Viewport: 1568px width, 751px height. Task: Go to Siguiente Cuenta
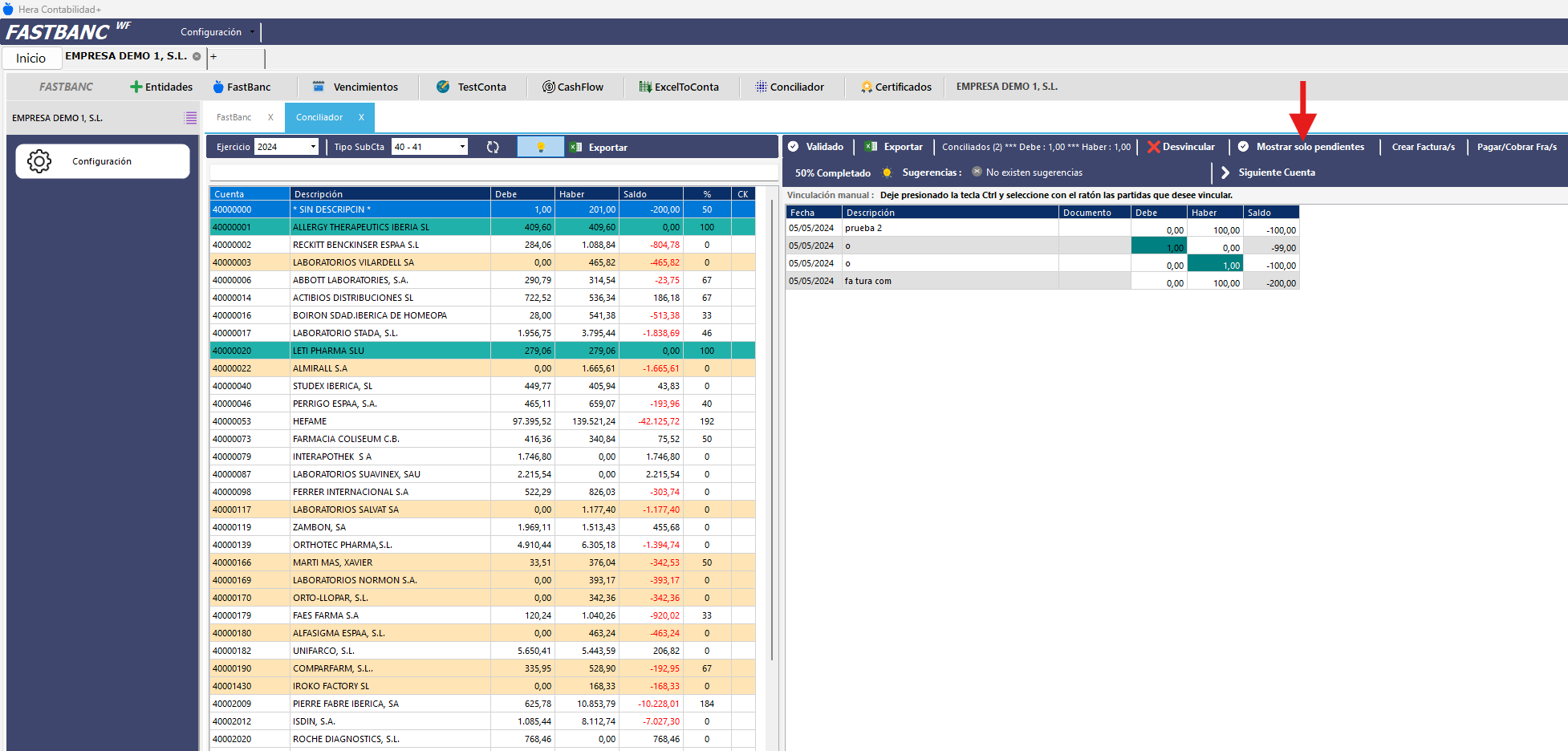[x=1268, y=173]
